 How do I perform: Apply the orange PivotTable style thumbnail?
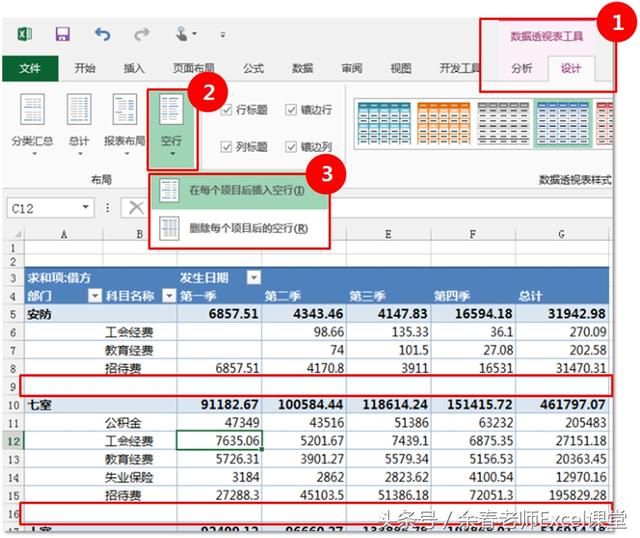[444, 123]
